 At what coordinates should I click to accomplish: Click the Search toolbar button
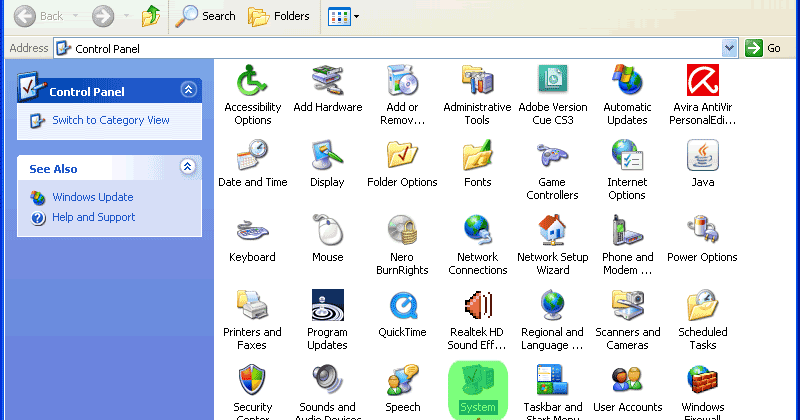(x=205, y=16)
